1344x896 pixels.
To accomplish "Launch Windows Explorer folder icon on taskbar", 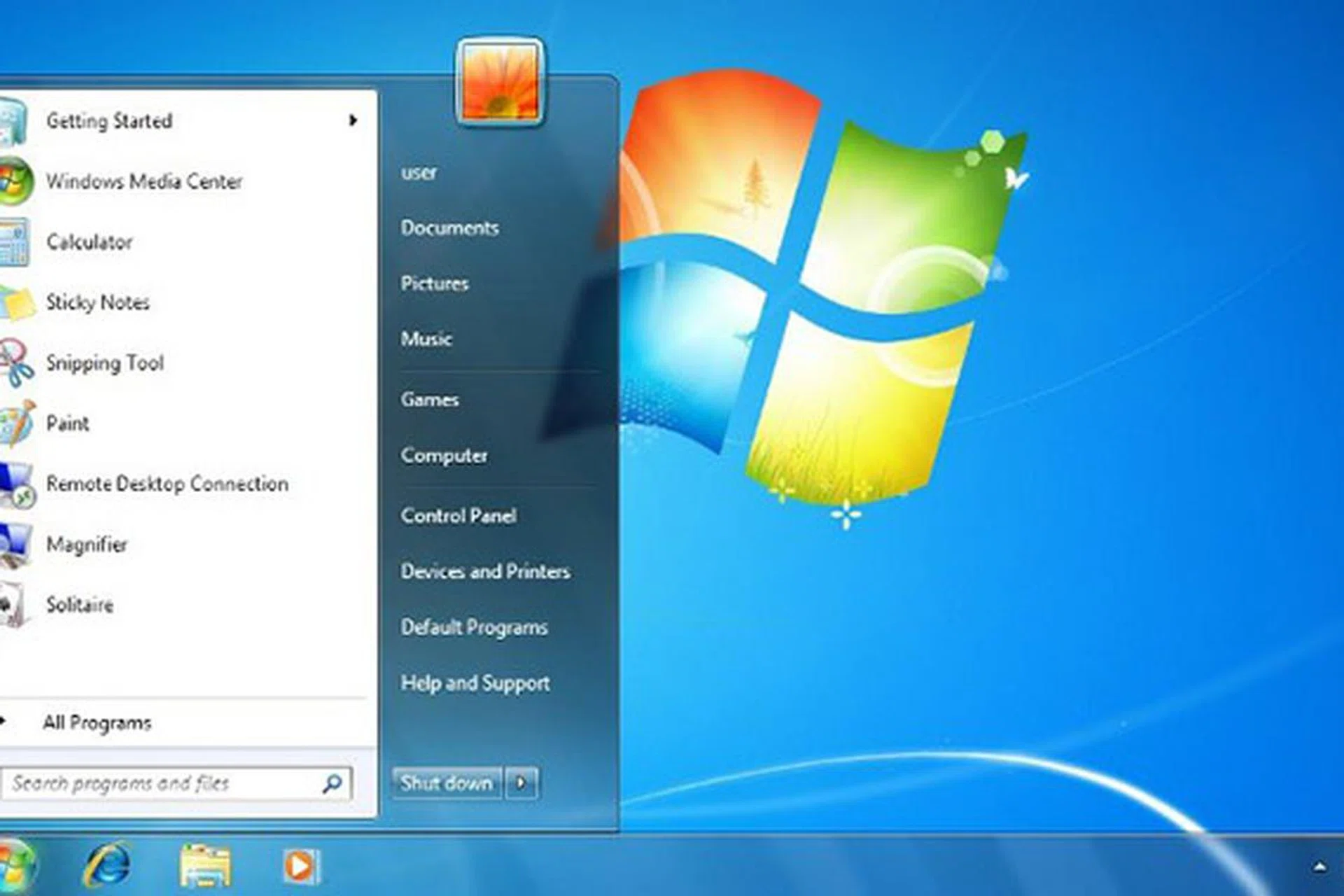I will (x=204, y=865).
